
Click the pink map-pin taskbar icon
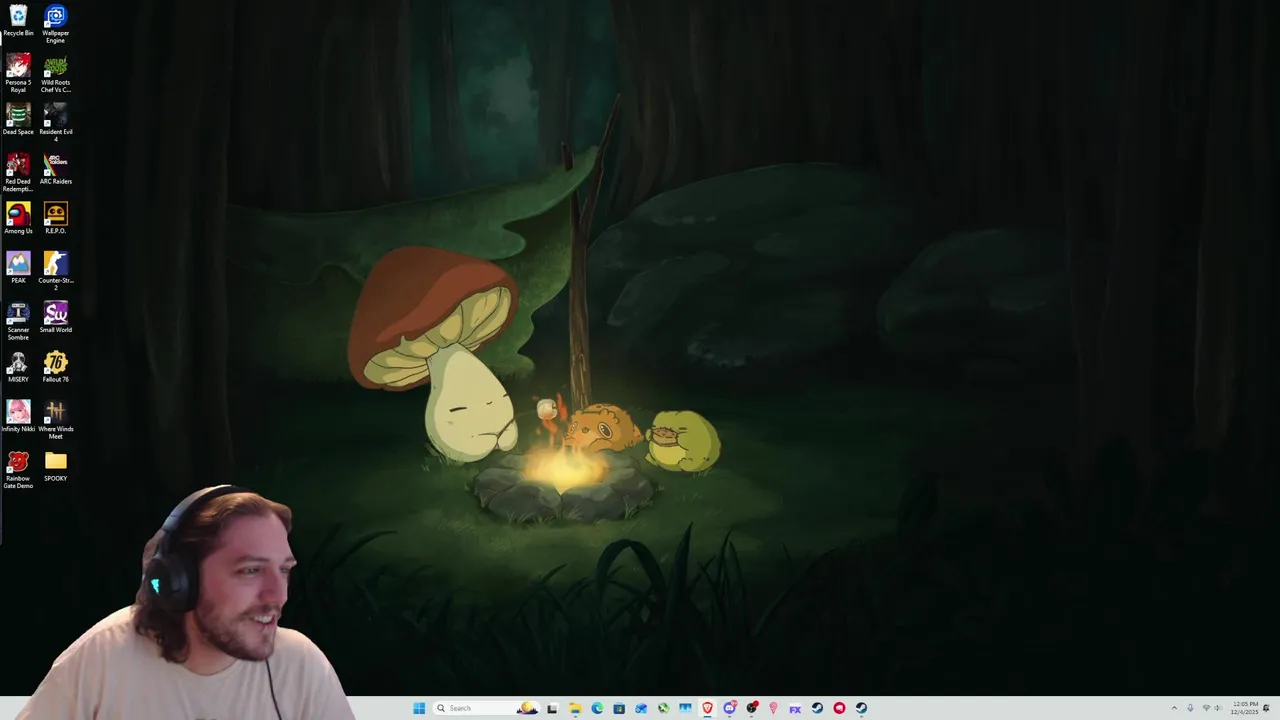click(773, 708)
